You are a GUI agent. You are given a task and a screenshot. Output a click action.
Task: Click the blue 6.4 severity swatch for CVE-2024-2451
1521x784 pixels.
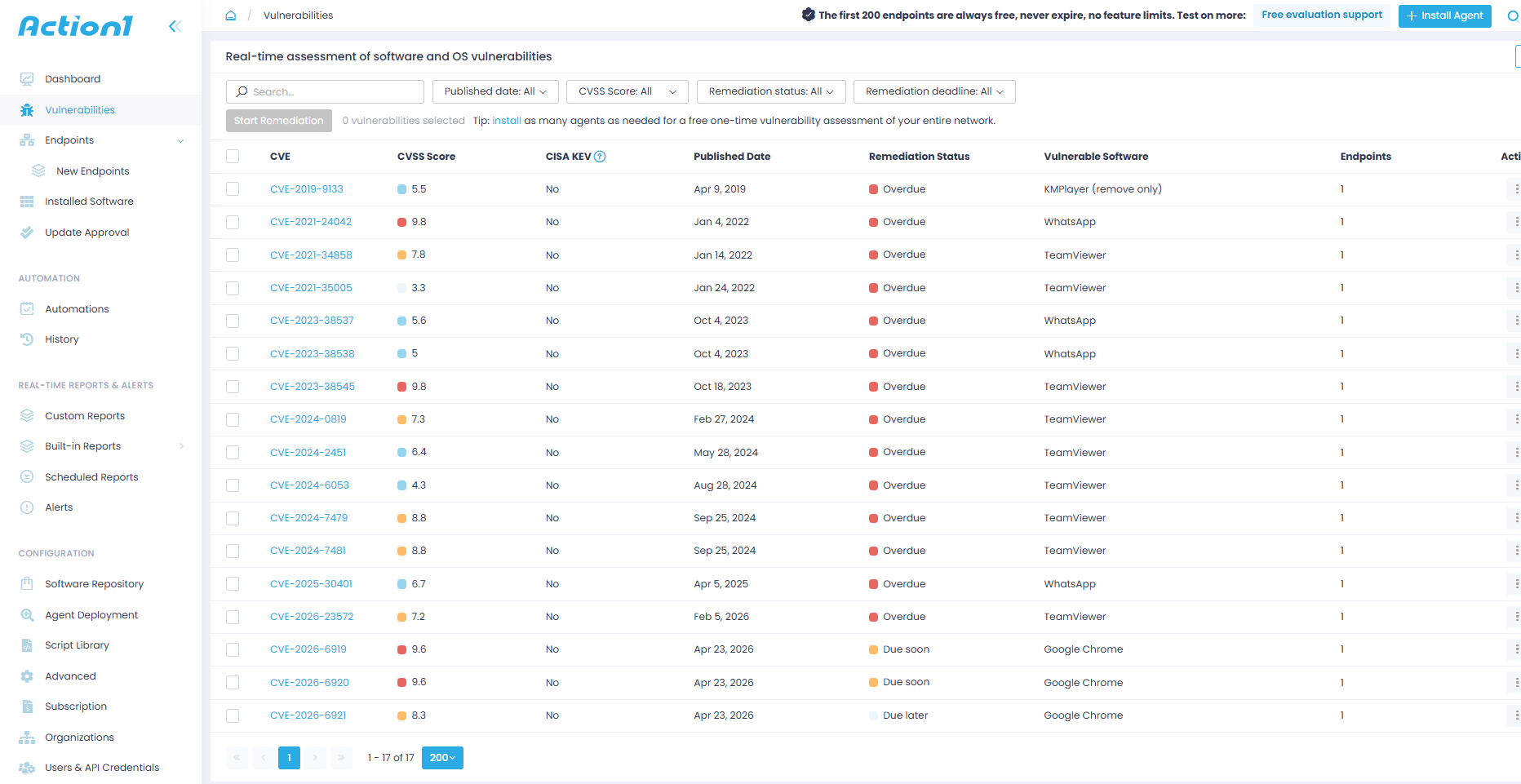click(401, 452)
